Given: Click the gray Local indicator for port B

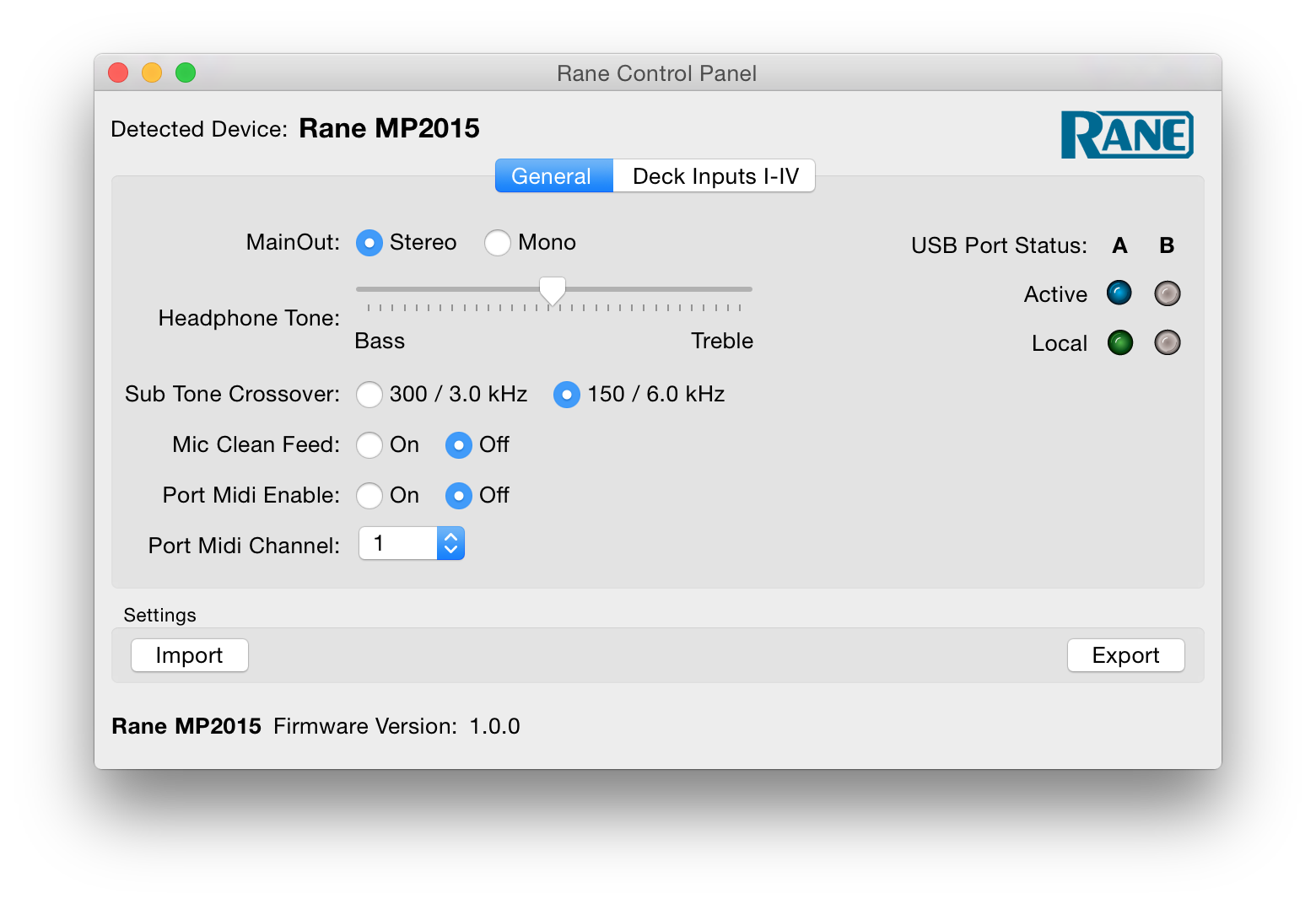Looking at the screenshot, I should [1167, 342].
